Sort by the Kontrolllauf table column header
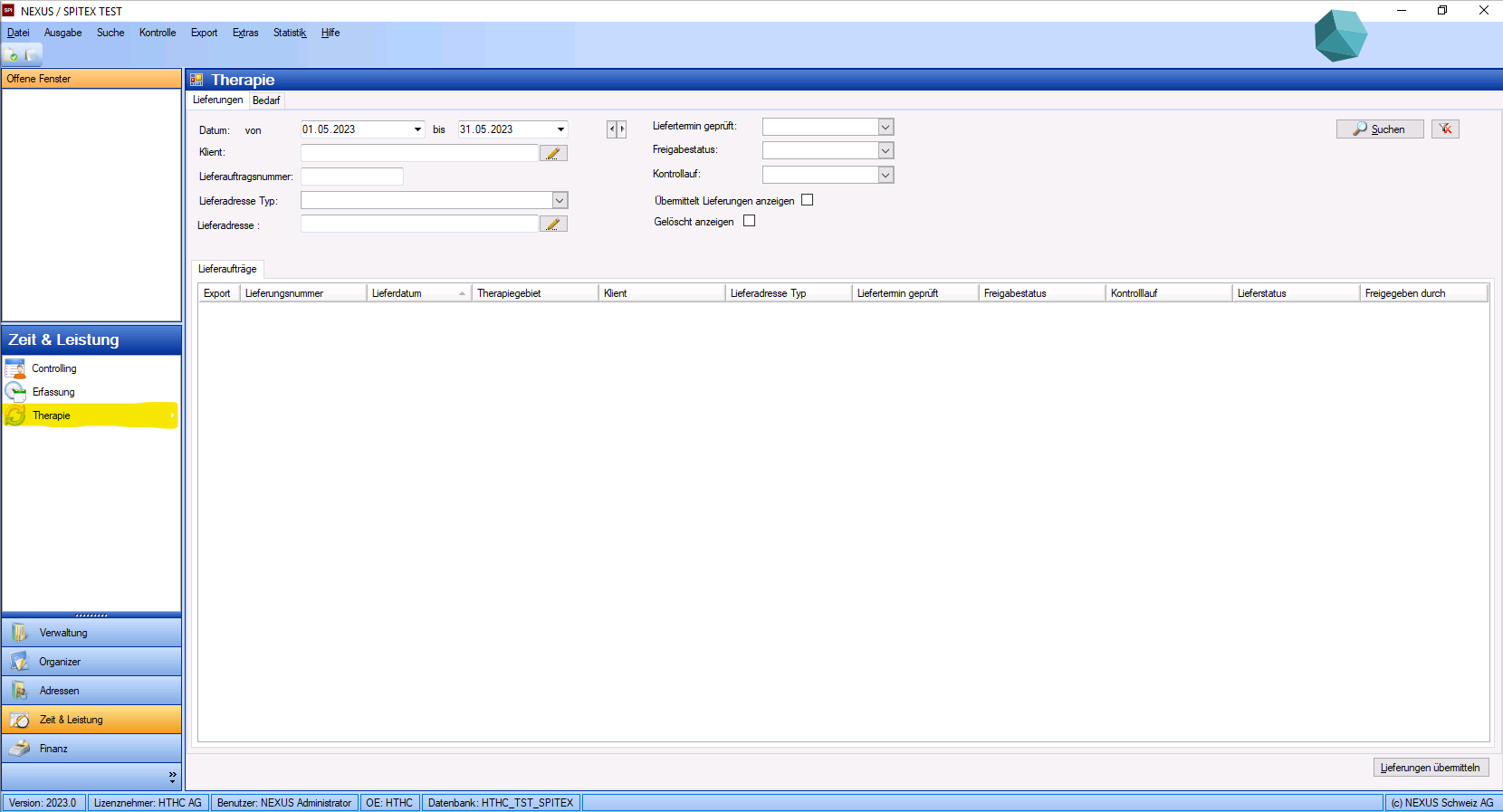The image size is (1503, 812). click(x=1168, y=293)
